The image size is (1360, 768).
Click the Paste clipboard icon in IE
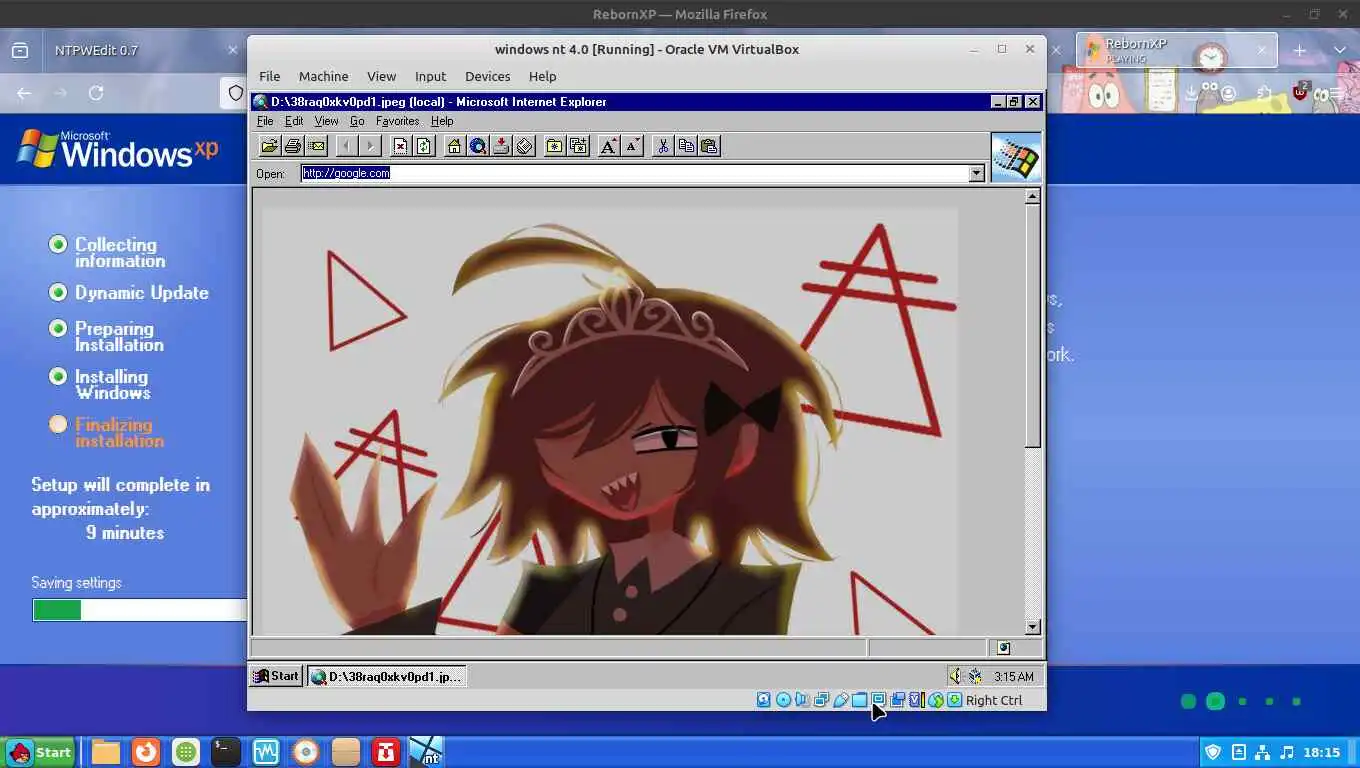[710, 146]
